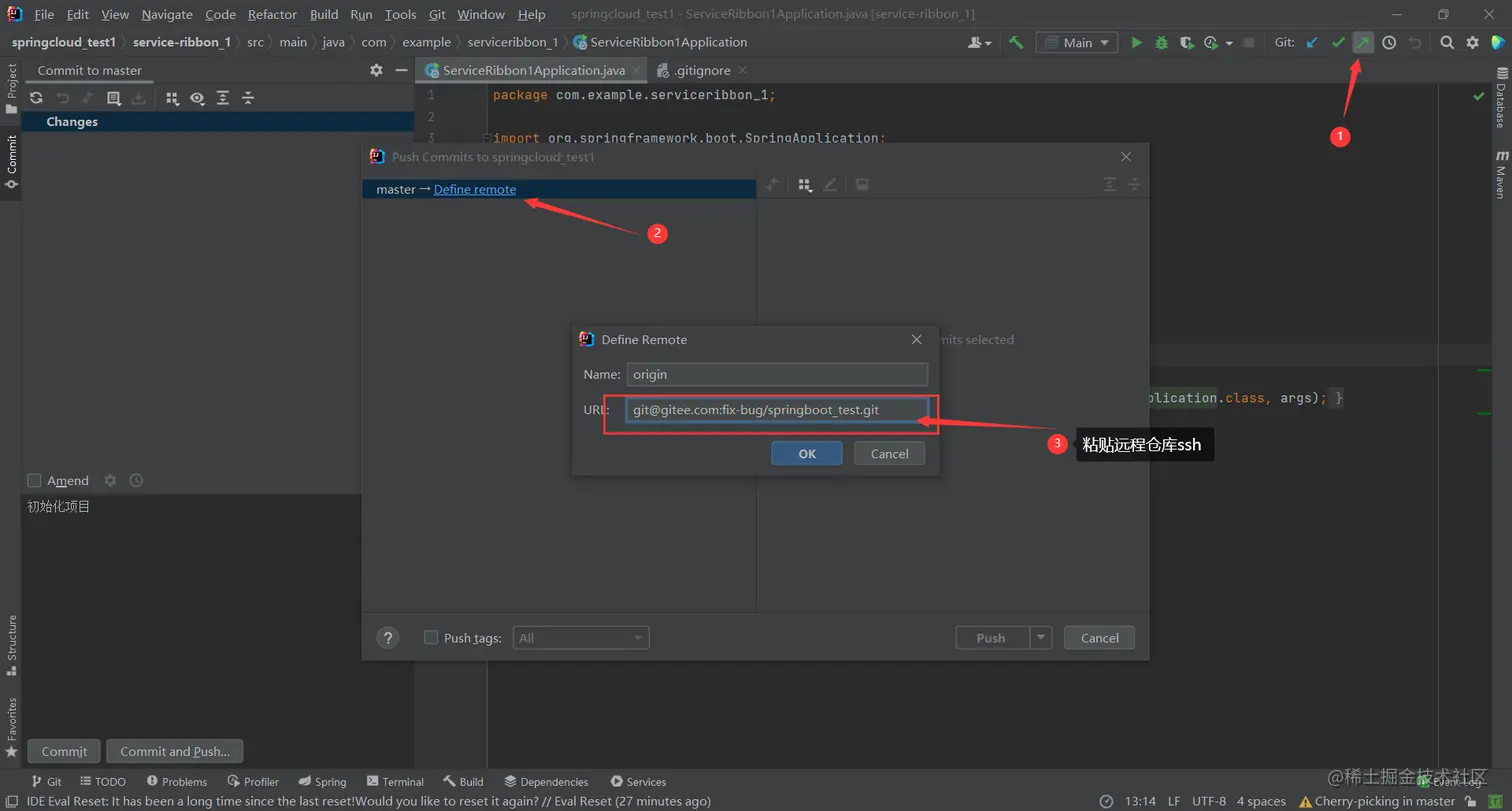This screenshot has width=1512, height=811.
Task: Click the Define remote link
Action: [x=475, y=189]
